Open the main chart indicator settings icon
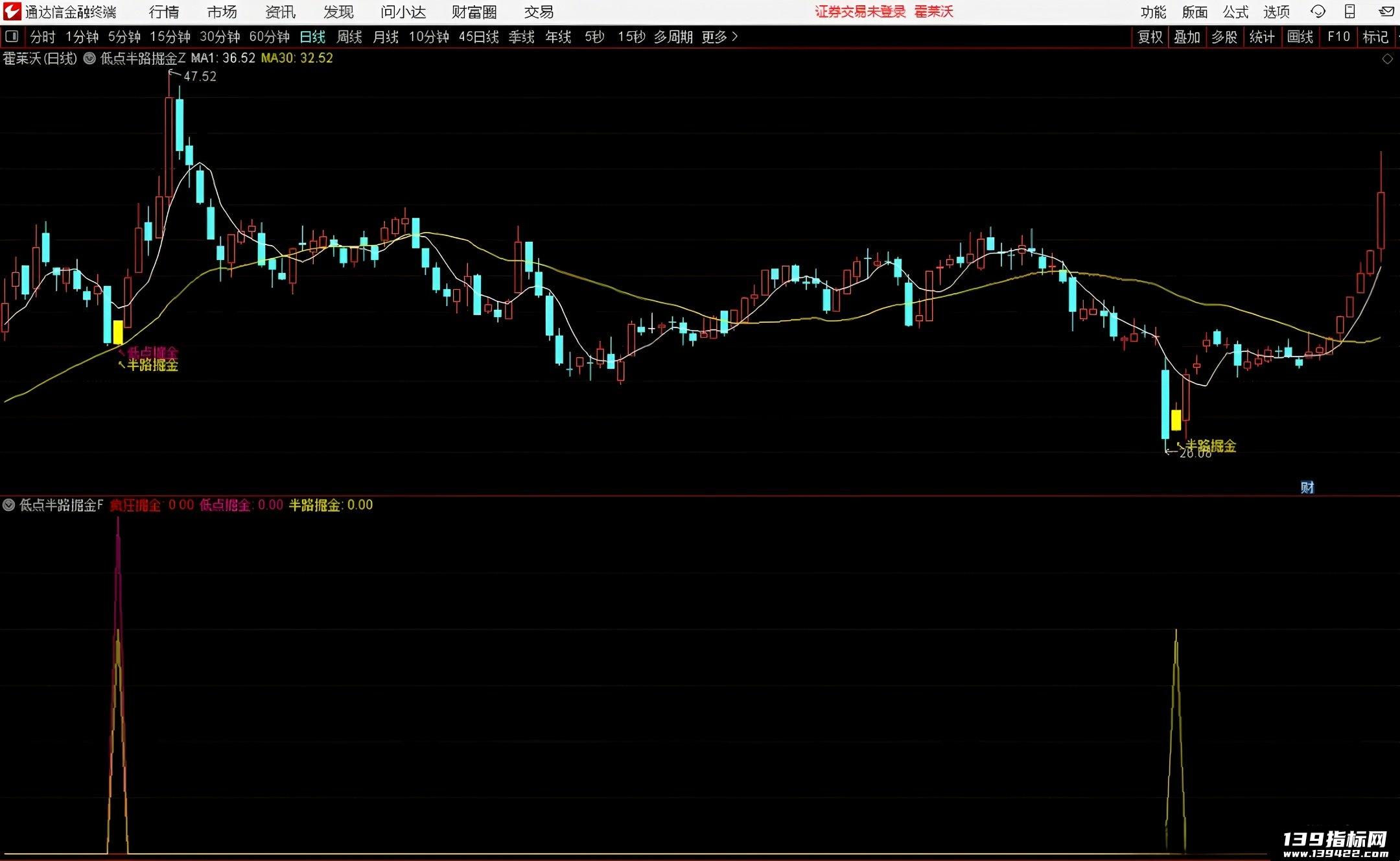Screen dimensions: 1400x861 (89, 58)
